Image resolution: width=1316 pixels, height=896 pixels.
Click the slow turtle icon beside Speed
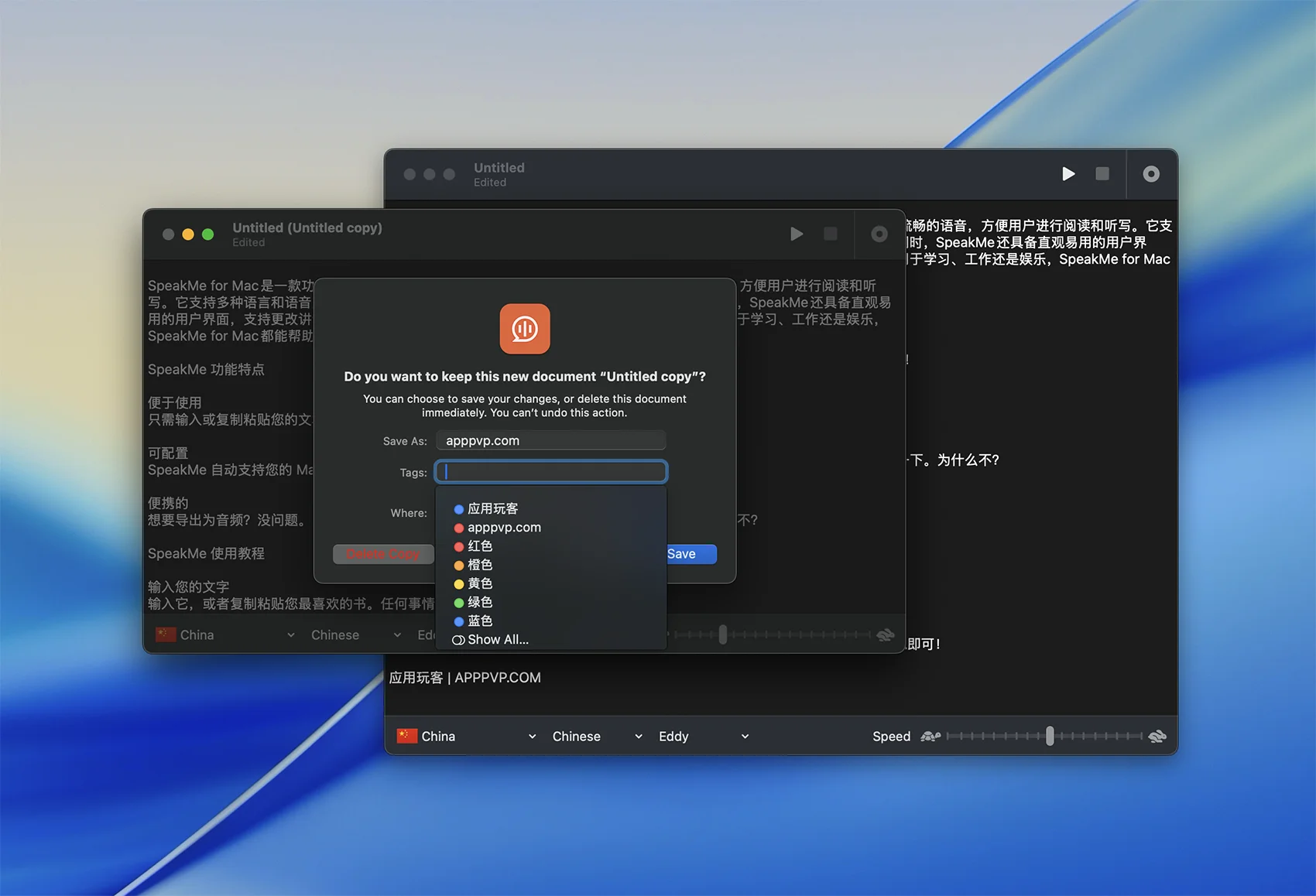click(x=930, y=737)
